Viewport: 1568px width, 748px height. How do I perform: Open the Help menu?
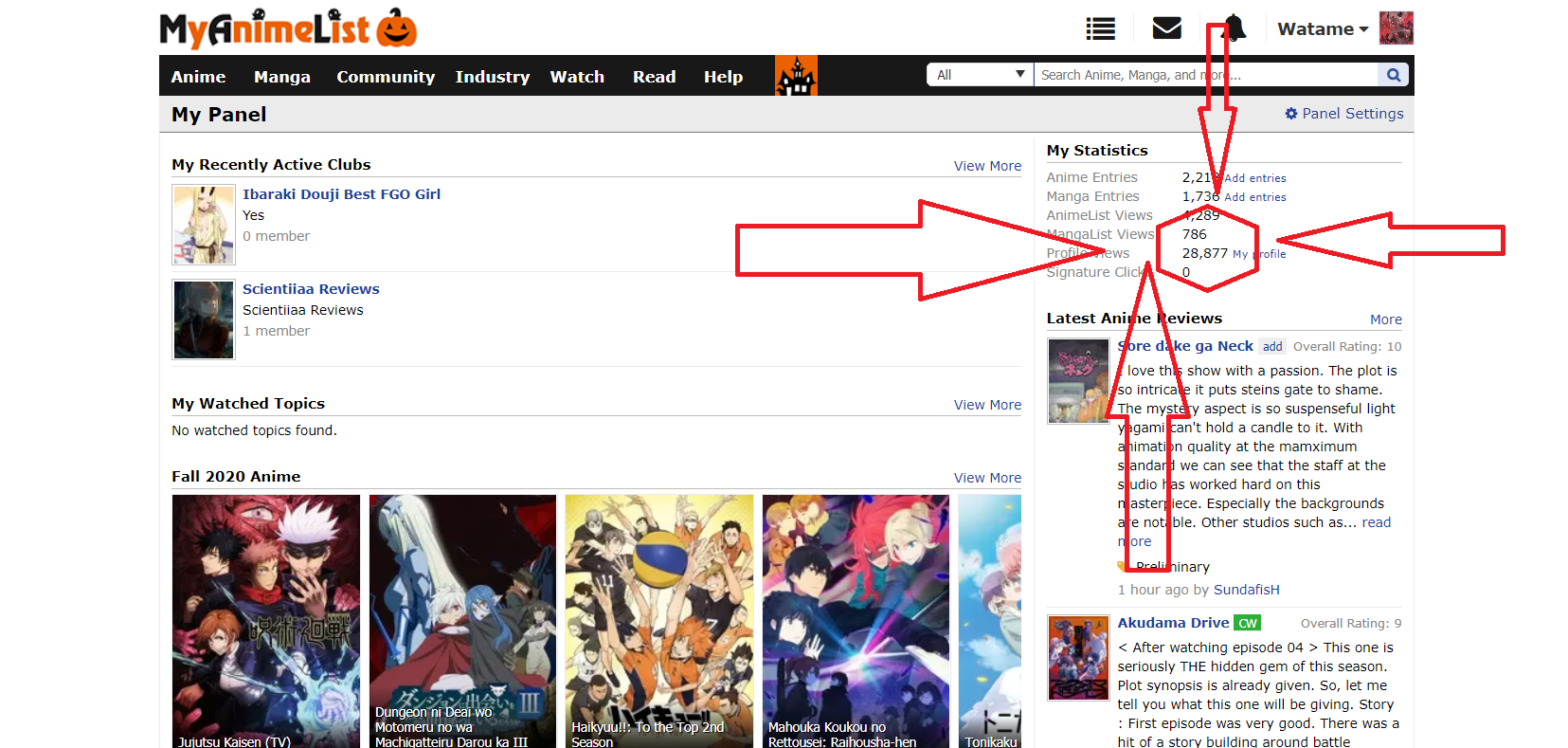click(723, 77)
